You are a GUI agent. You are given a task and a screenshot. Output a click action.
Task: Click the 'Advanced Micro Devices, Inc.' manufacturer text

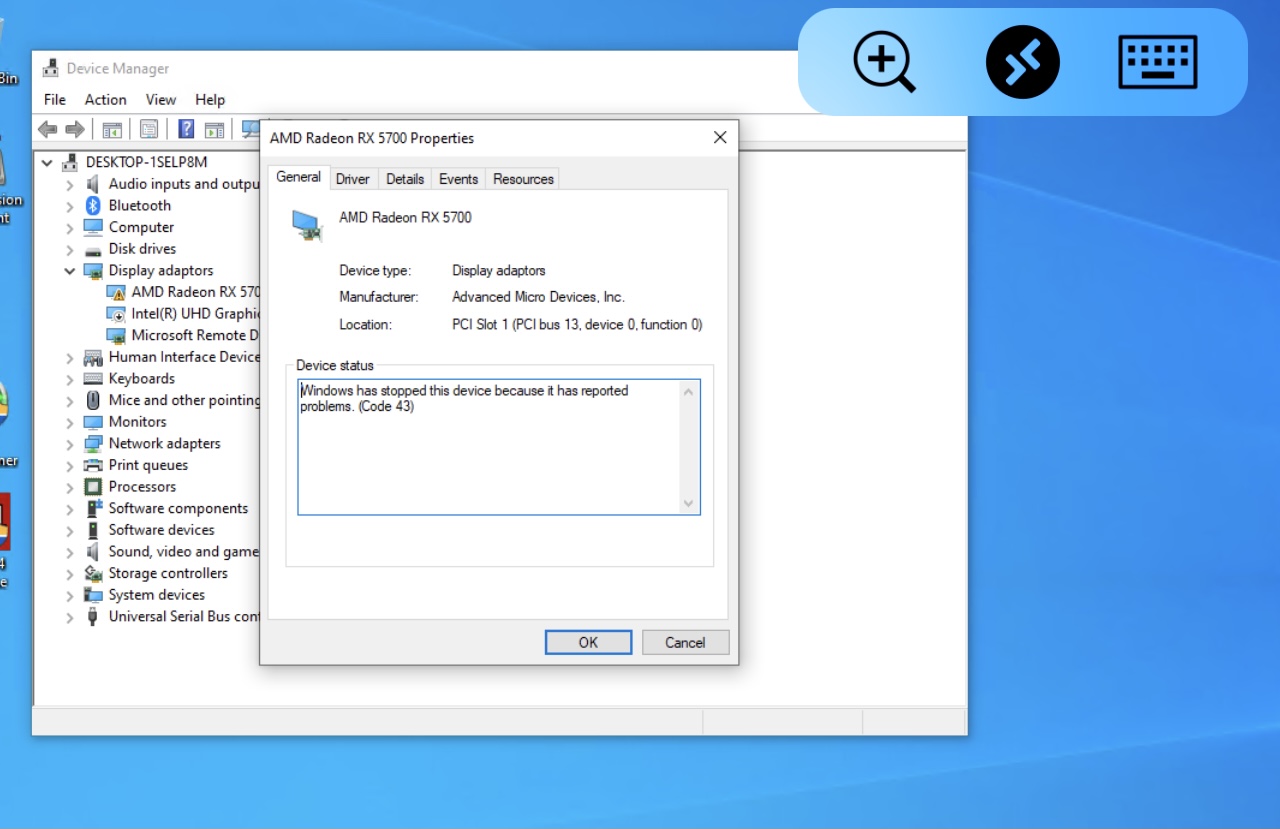coord(538,297)
